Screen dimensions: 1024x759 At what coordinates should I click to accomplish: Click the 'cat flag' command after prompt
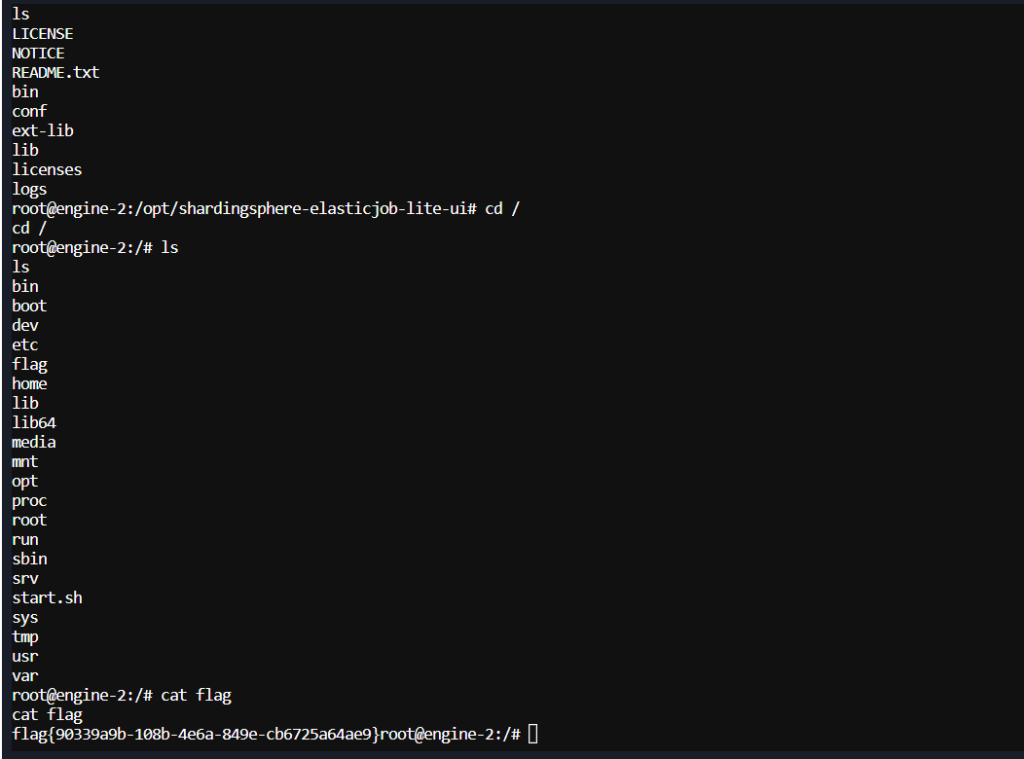pos(196,696)
